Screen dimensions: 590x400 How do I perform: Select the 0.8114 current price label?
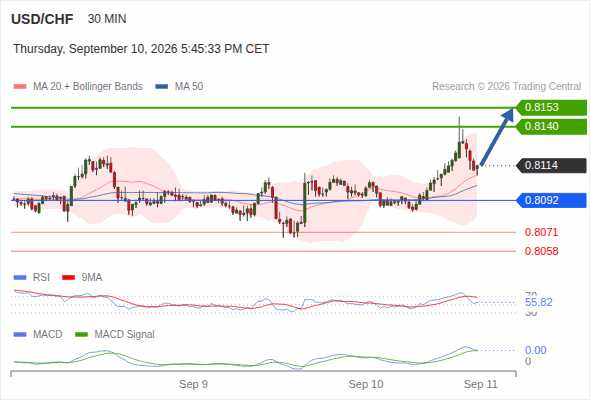click(551, 166)
